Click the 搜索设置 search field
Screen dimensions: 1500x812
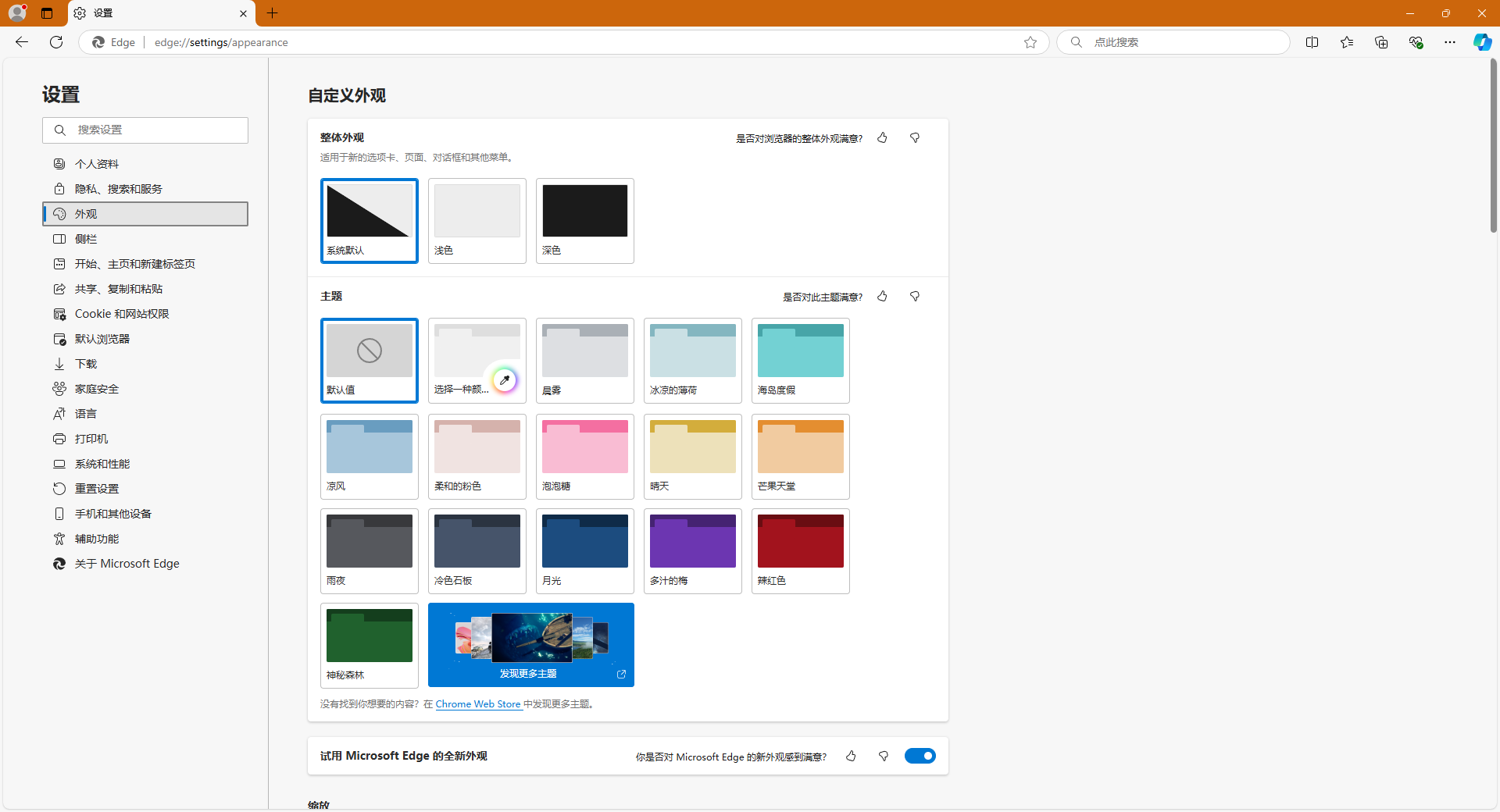pos(145,130)
